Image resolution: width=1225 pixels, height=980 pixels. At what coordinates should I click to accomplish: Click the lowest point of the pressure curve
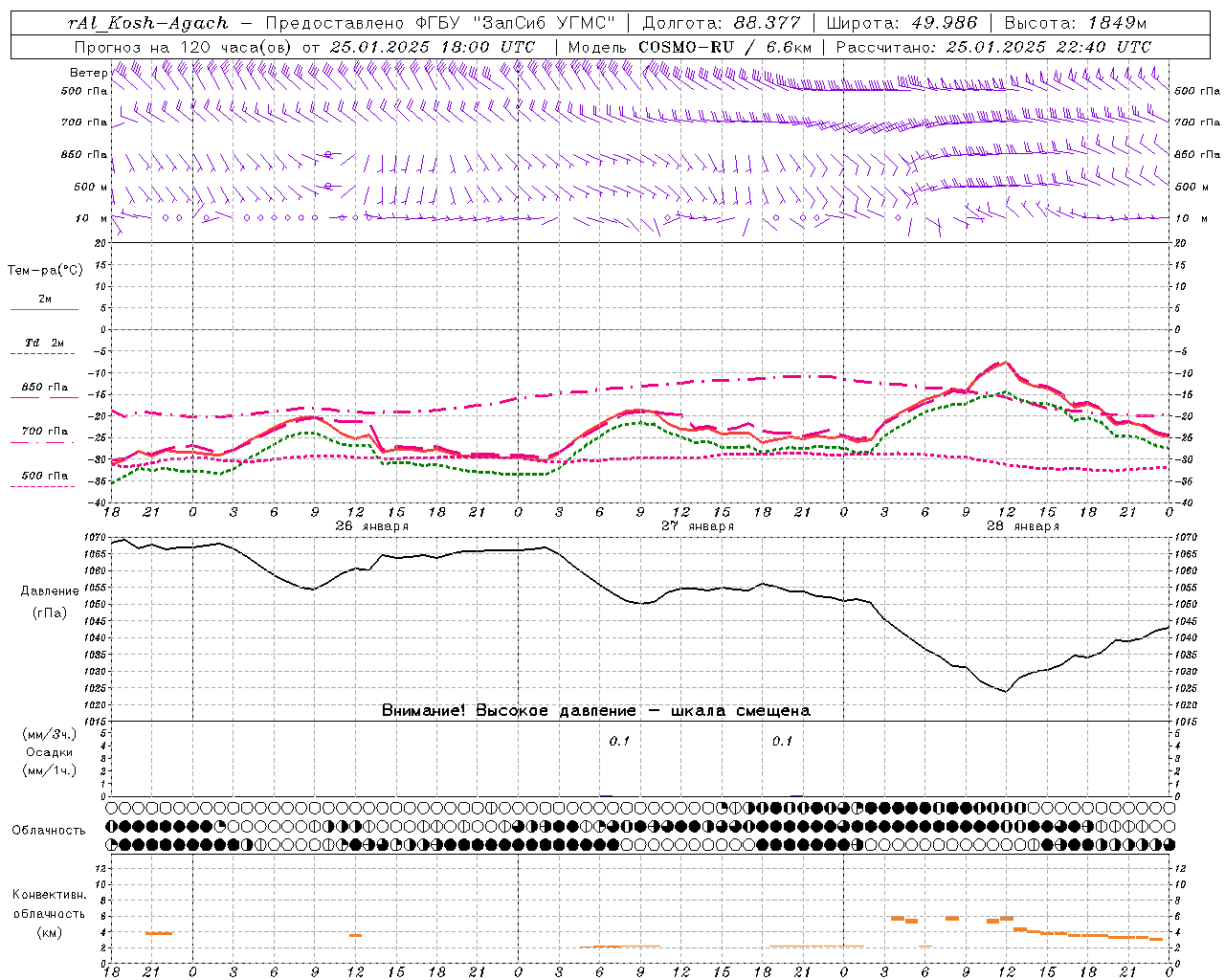coord(1006,691)
